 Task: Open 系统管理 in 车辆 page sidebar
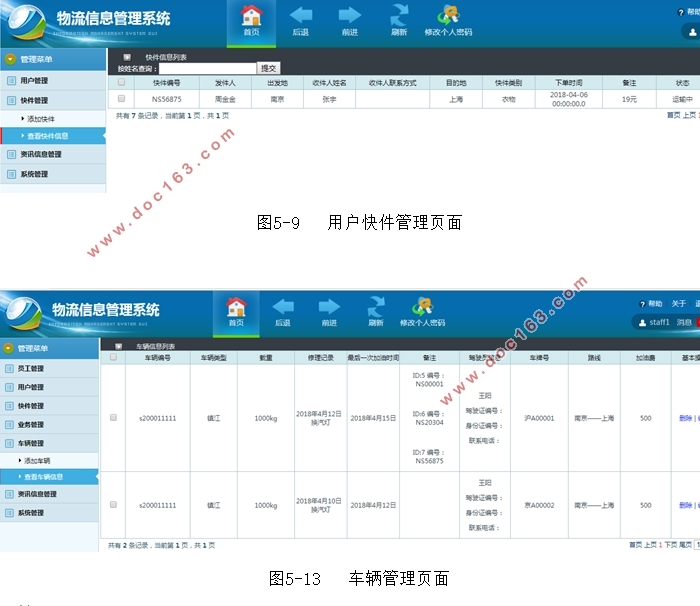(49, 513)
